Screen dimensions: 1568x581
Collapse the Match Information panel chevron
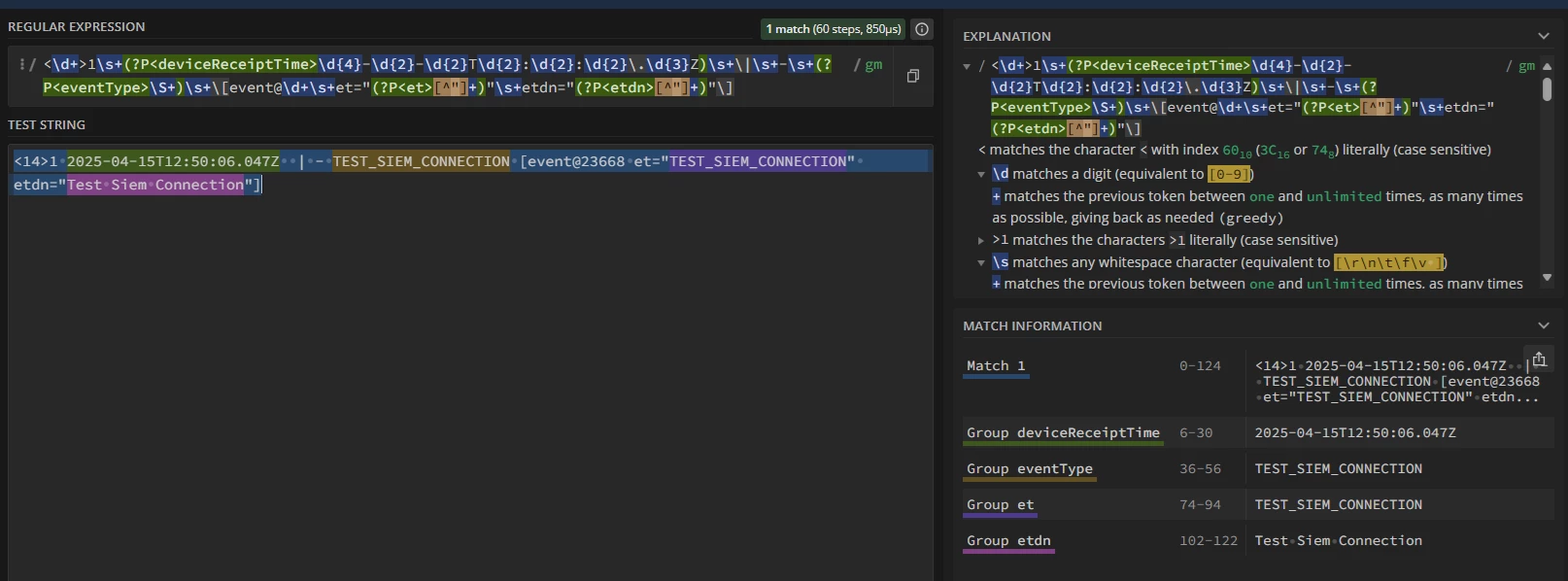click(x=1544, y=325)
